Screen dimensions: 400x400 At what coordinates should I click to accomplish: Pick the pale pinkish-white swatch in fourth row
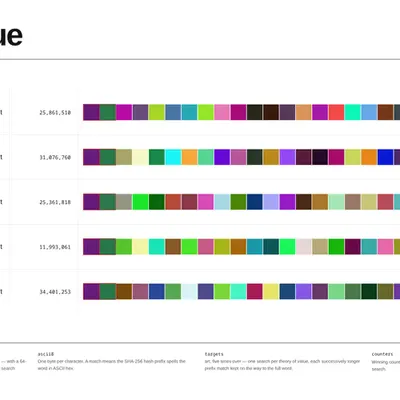304,247
